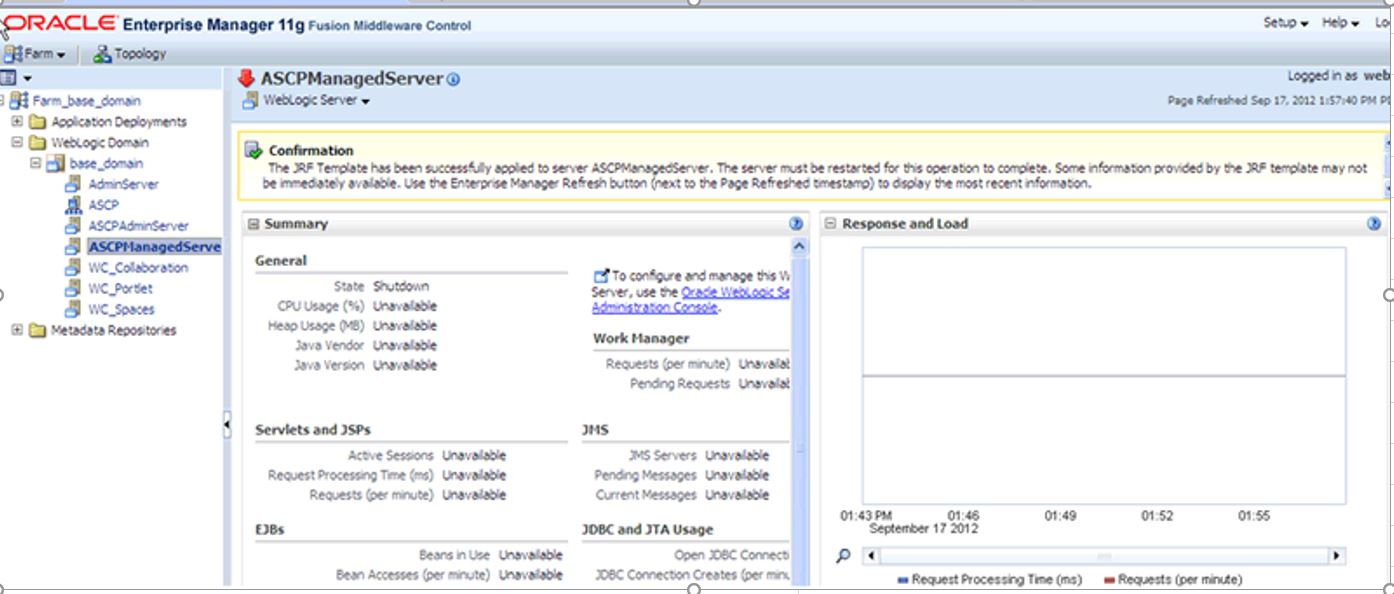
Task: Open help for Response and Load panel
Action: click(x=1374, y=224)
